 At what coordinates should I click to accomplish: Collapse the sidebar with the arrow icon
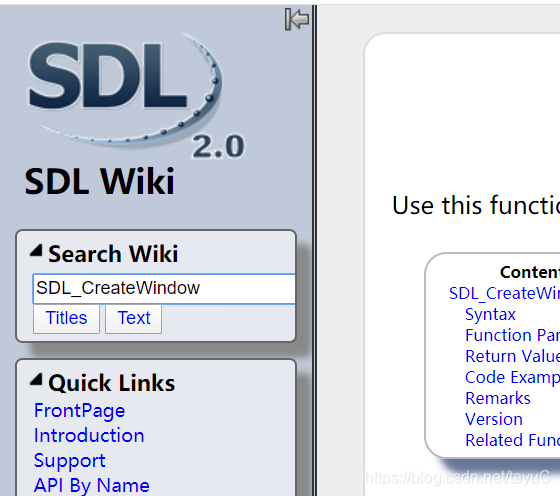[297, 19]
